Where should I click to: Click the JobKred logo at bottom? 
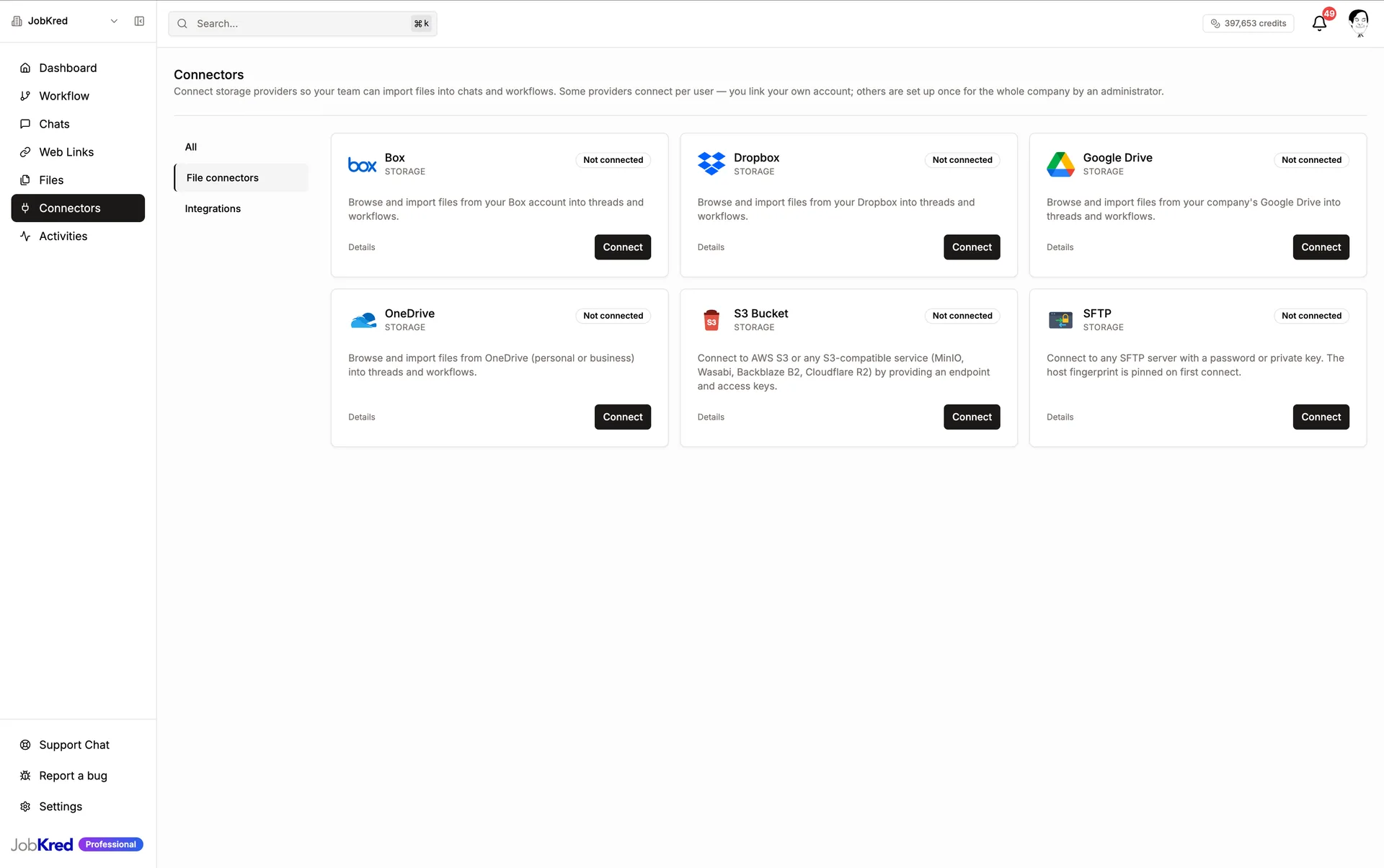pos(42,845)
